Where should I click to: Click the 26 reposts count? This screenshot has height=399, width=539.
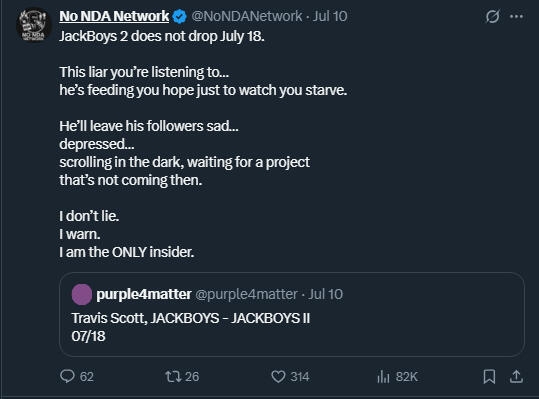[192, 377]
